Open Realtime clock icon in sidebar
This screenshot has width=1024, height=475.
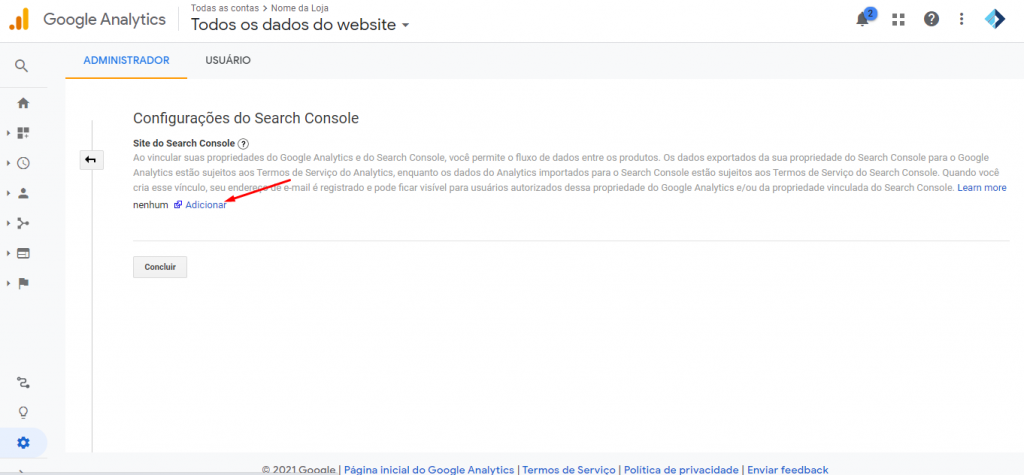pos(23,163)
